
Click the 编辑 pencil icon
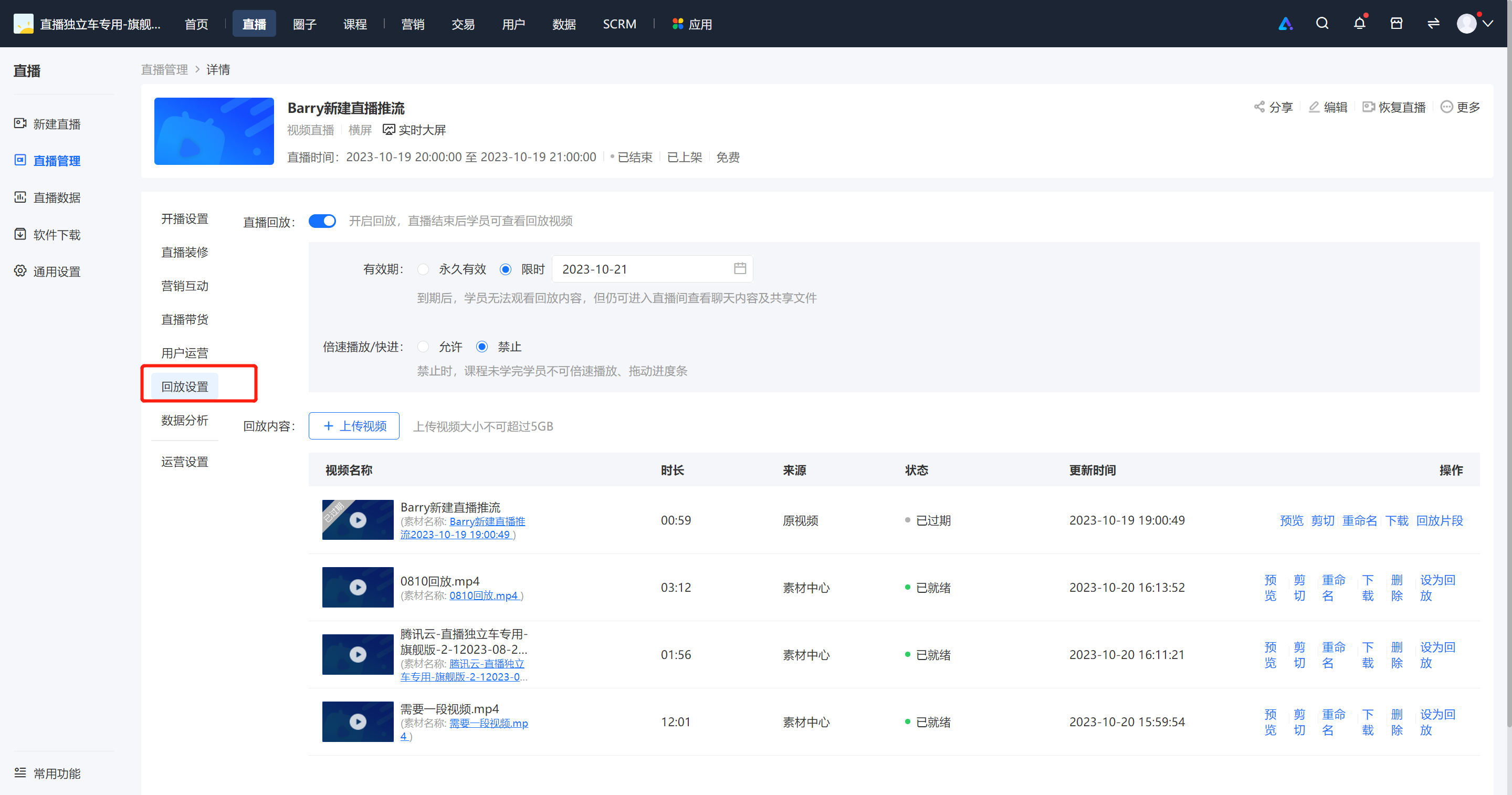pyautogui.click(x=1314, y=107)
